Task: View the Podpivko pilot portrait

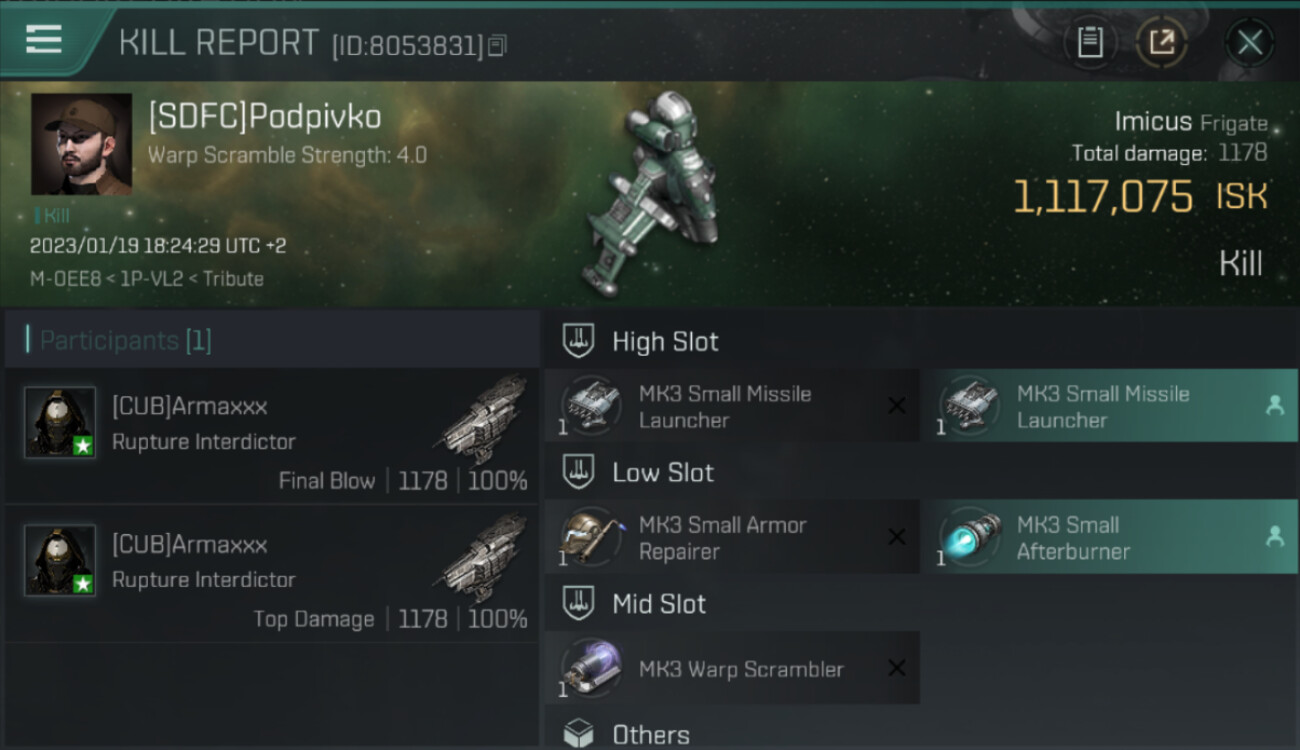Action: click(x=81, y=144)
